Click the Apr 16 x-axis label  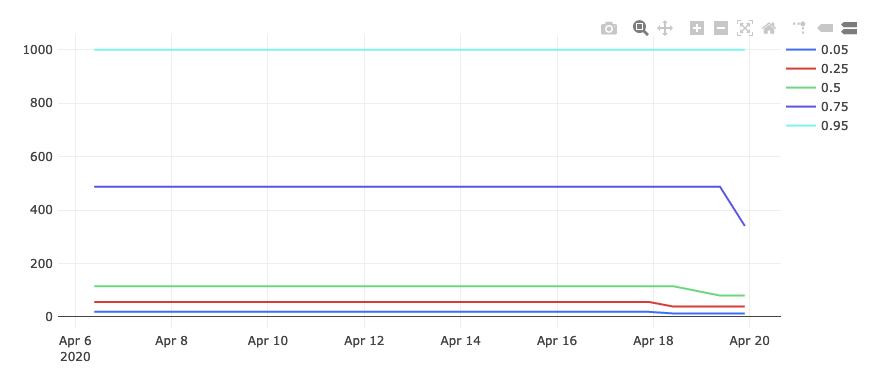(557, 340)
